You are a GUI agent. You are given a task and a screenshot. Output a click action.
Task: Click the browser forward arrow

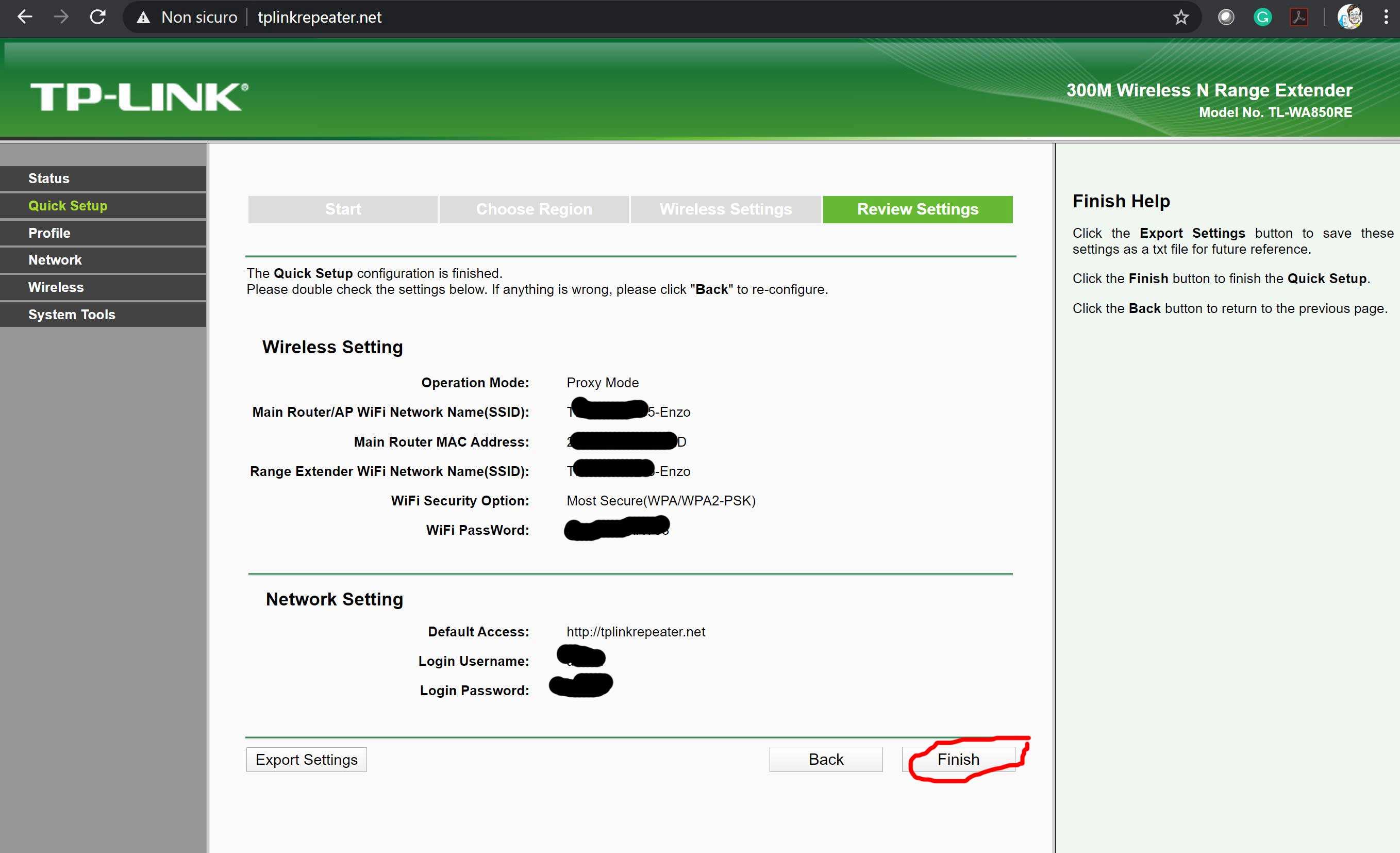[x=61, y=17]
